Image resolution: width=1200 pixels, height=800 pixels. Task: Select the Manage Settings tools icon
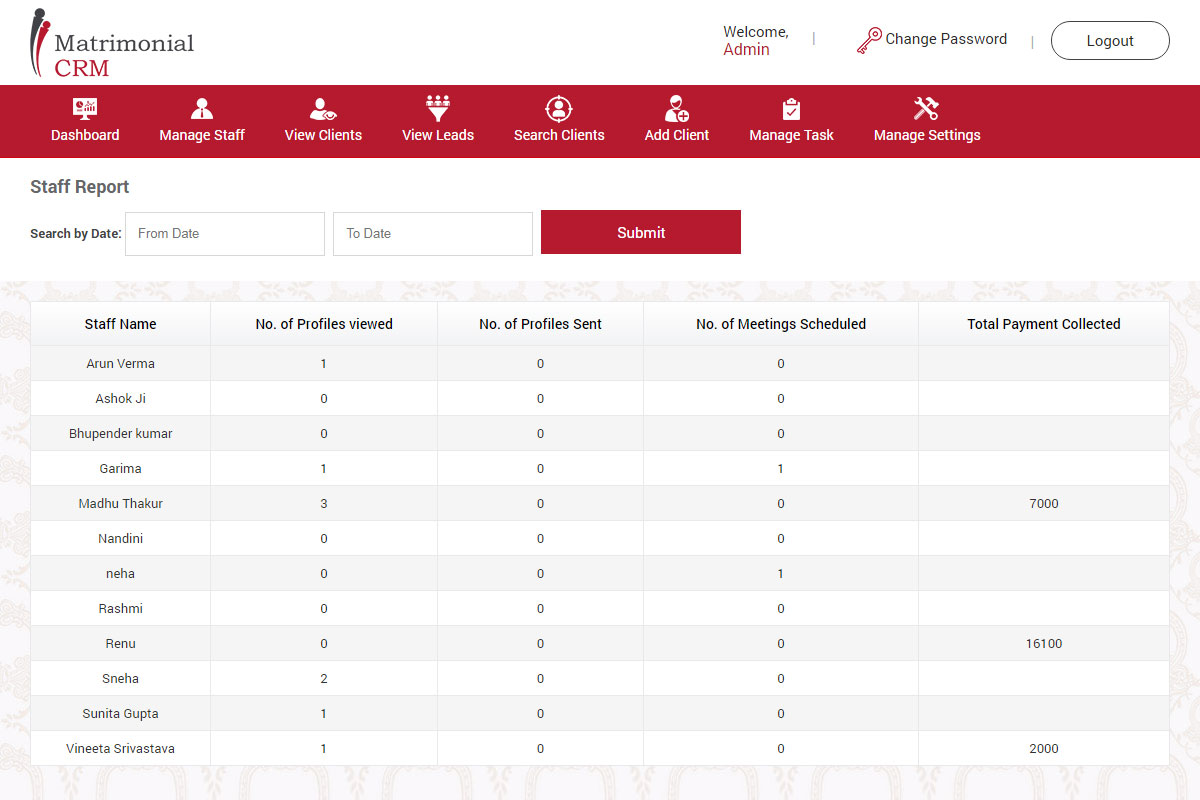coord(926,107)
